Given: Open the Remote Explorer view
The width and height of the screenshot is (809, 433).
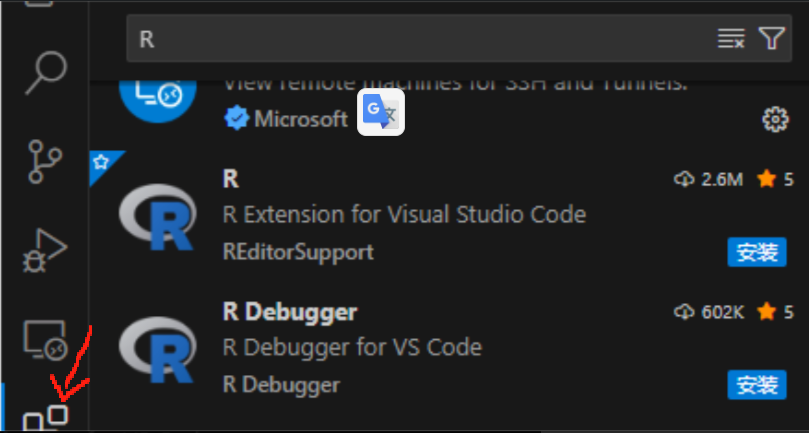Looking at the screenshot, I should (45, 340).
